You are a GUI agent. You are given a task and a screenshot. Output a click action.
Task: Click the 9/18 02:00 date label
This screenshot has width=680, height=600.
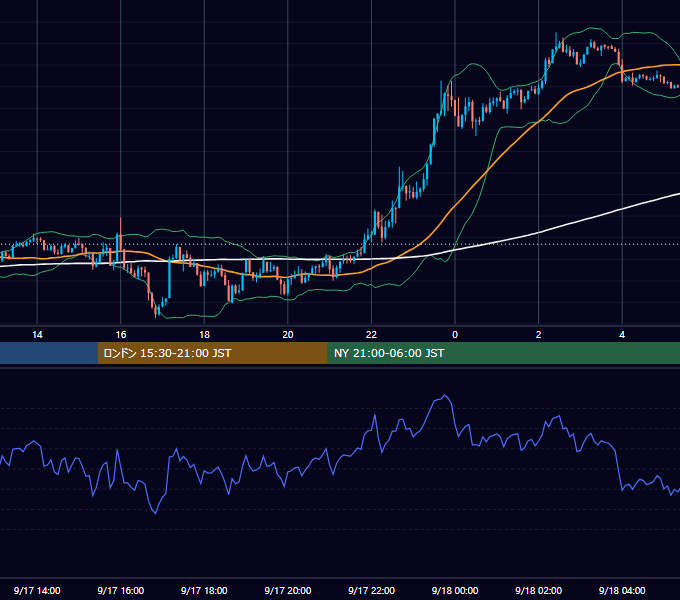pos(538,590)
